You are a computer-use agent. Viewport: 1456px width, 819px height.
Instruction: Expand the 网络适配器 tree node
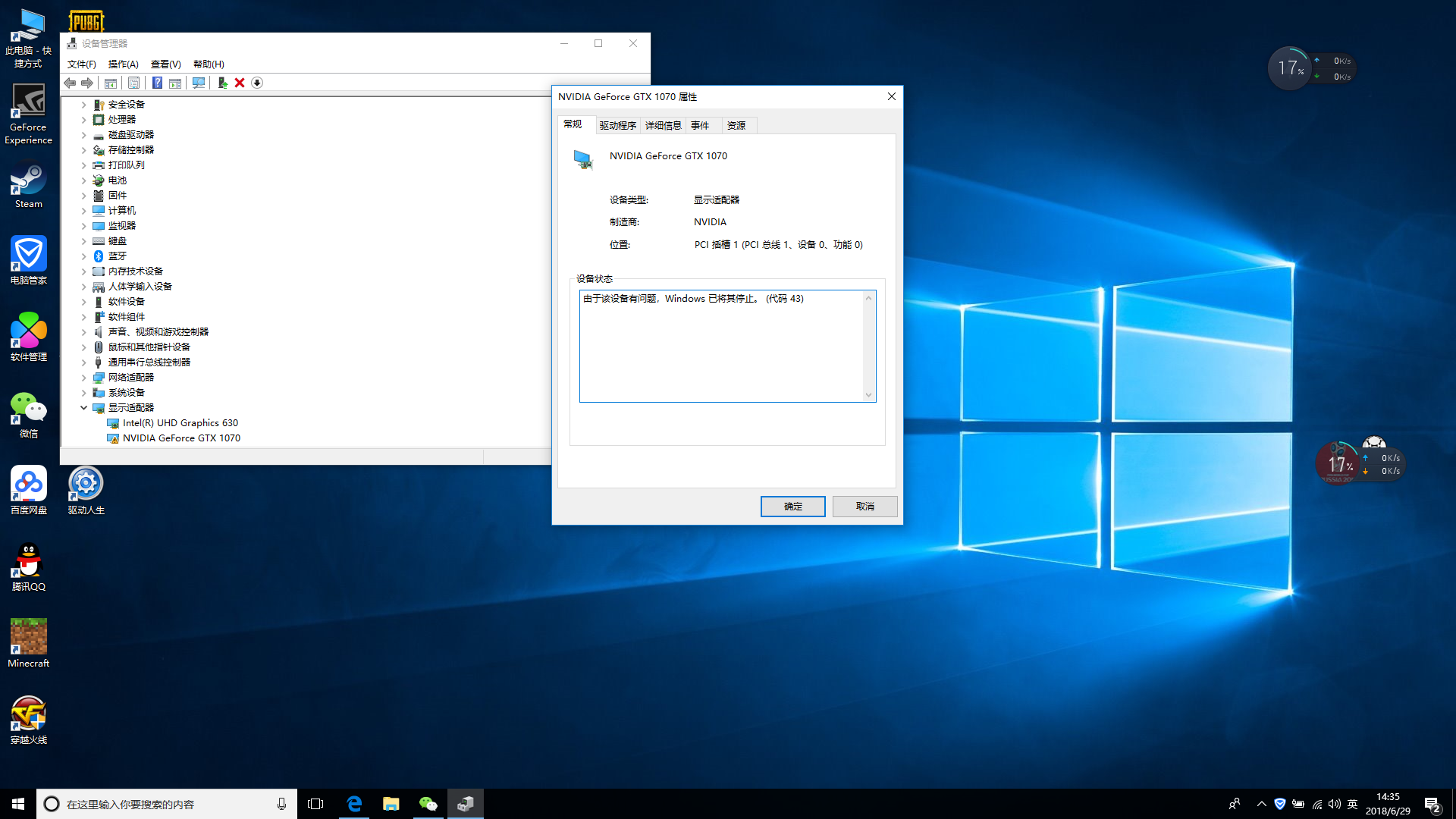click(83, 378)
